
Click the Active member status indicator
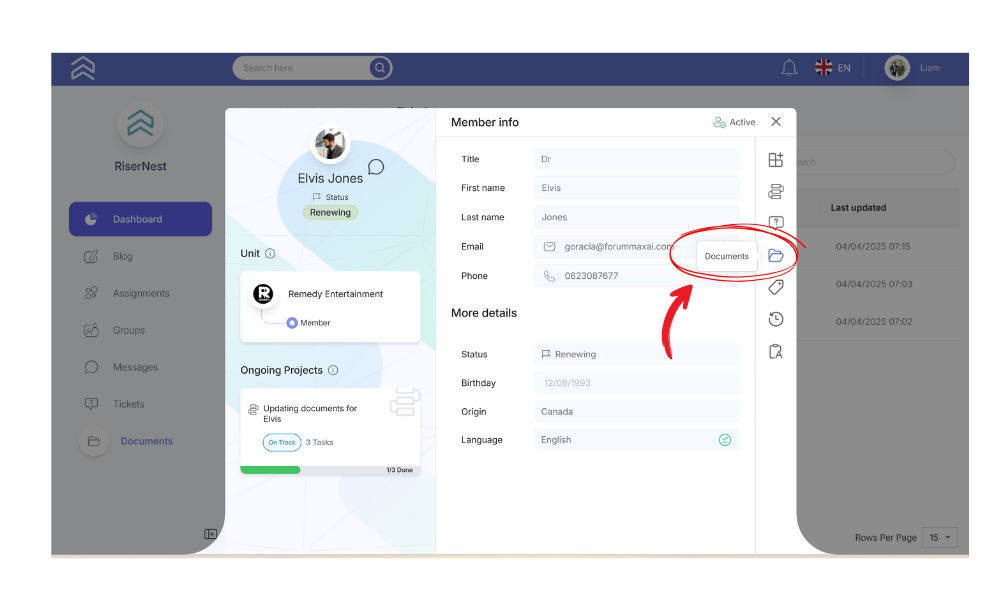[734, 122]
